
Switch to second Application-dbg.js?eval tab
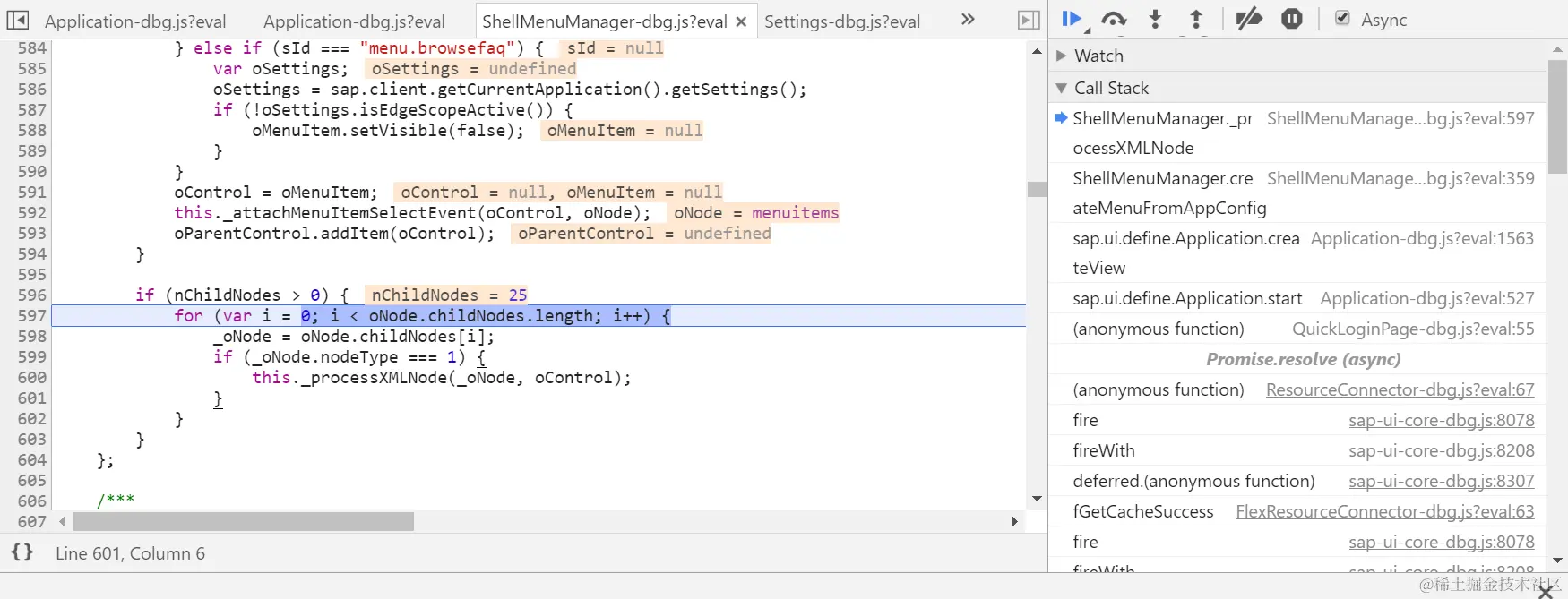point(354,21)
